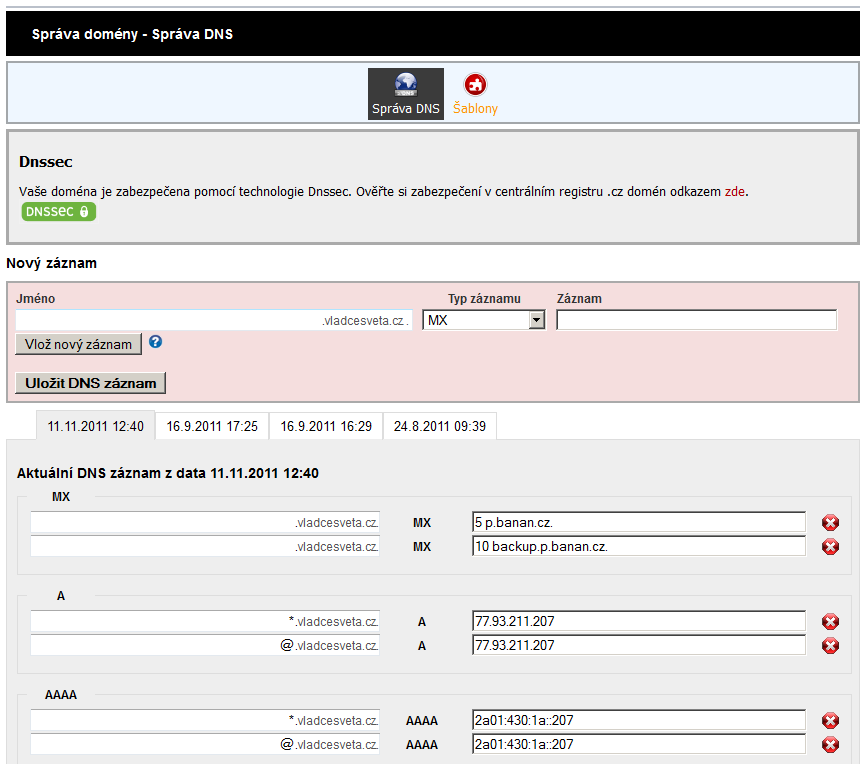Screen dimensions: 866x764
Task: Open the Správa DNS toolbar icon
Action: 405,93
